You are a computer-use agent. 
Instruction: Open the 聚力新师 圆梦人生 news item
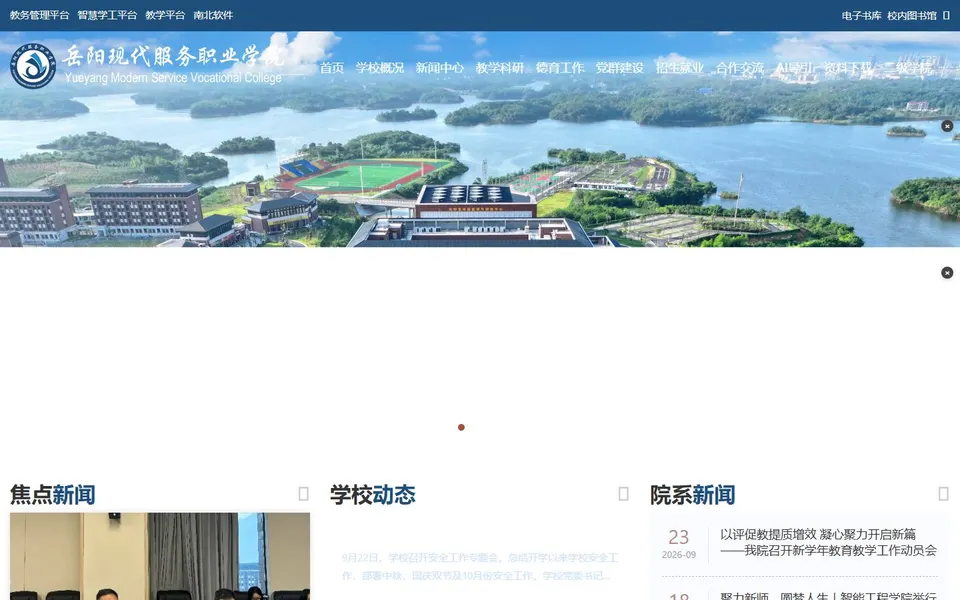tap(828, 596)
